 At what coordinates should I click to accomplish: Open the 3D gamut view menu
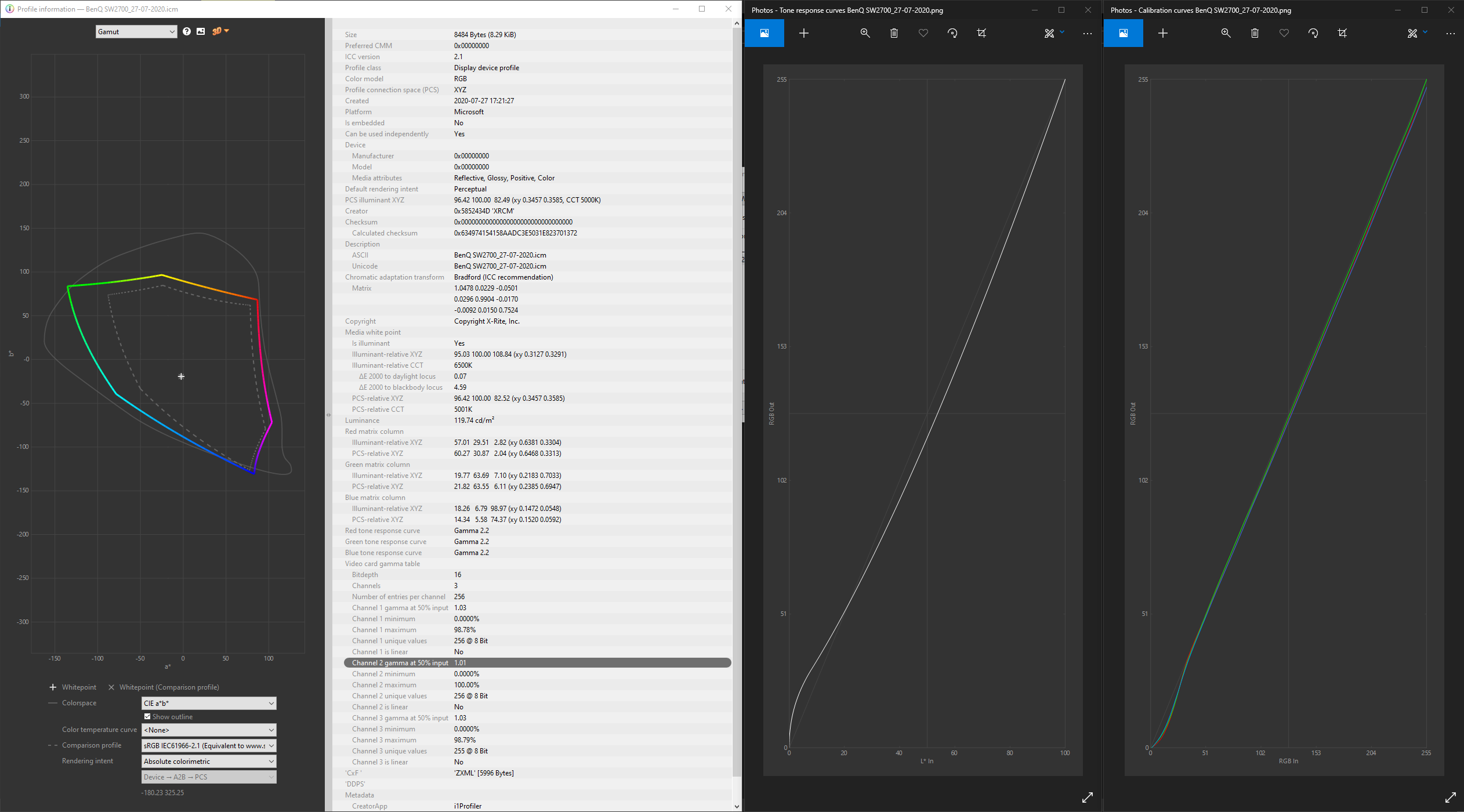[220, 31]
